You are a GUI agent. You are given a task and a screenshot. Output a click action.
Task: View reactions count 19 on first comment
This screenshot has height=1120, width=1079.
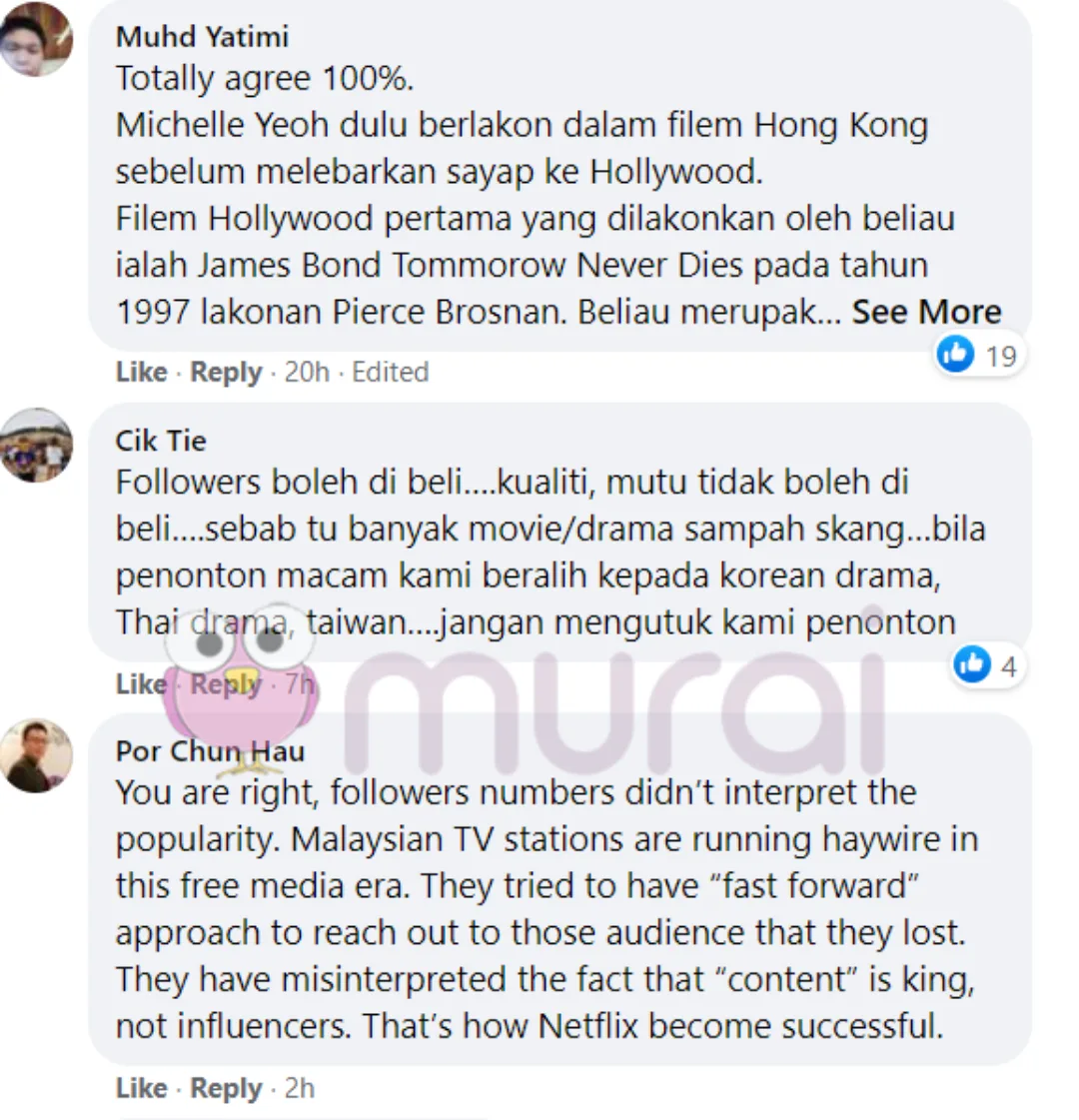pyautogui.click(x=1000, y=355)
